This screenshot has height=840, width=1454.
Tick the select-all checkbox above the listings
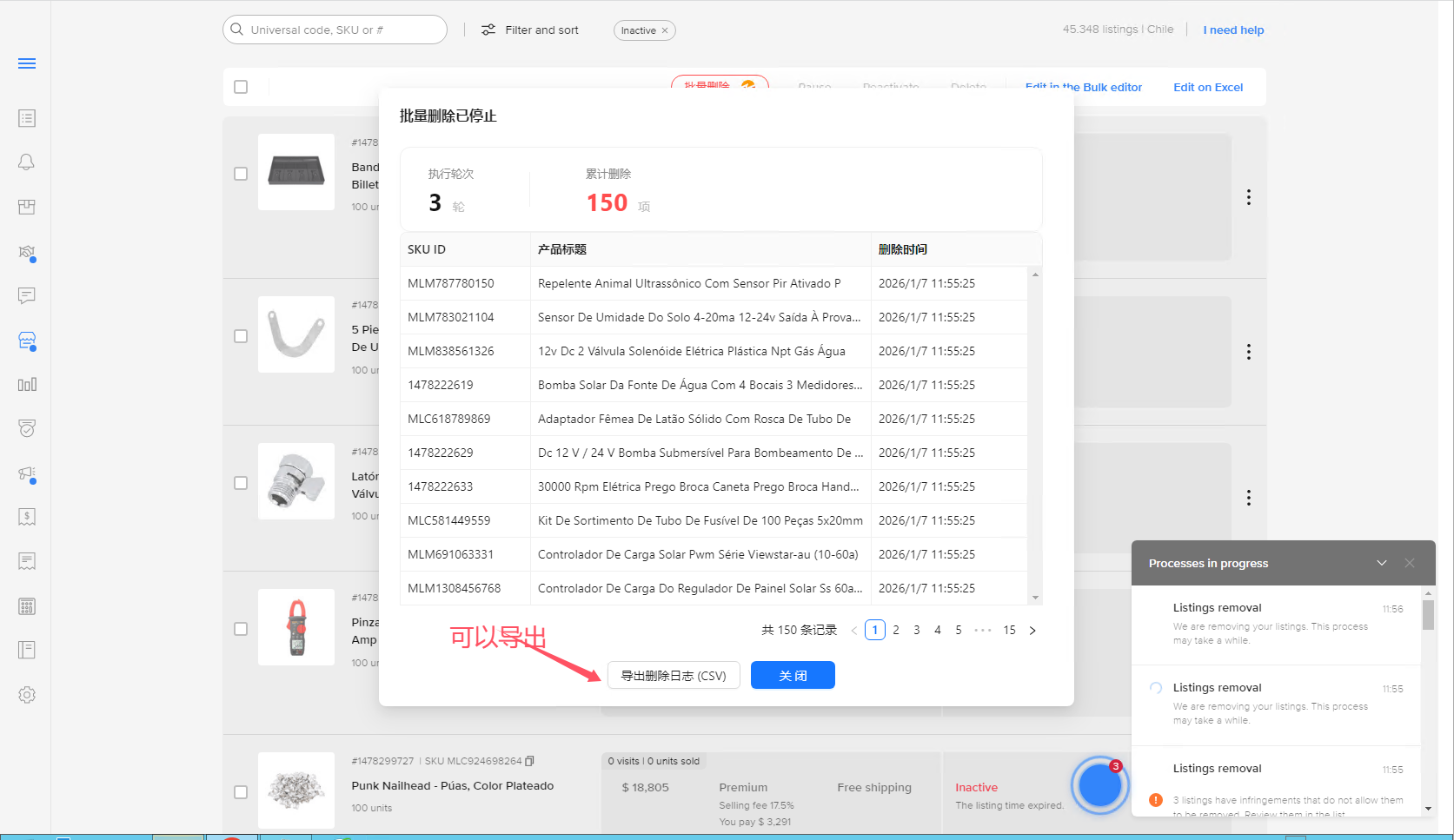[241, 87]
